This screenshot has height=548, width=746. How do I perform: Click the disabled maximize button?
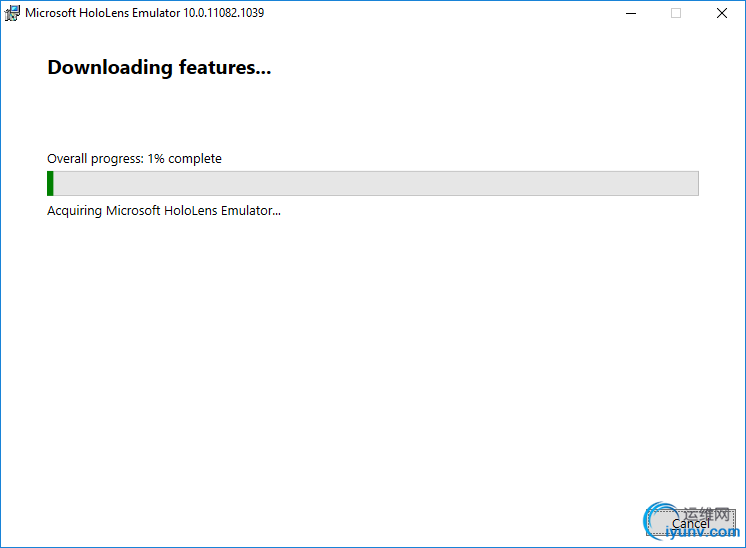[676, 13]
